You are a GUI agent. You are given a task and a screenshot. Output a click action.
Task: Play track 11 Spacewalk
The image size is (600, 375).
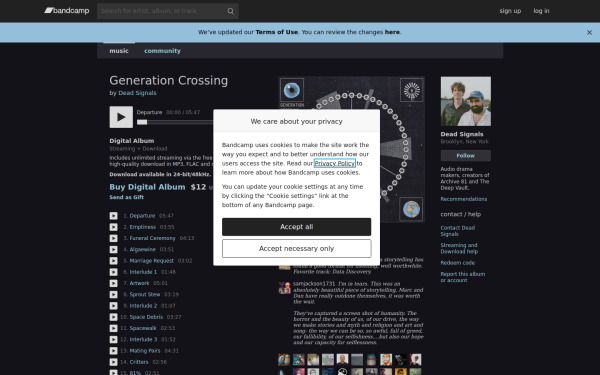point(114,328)
